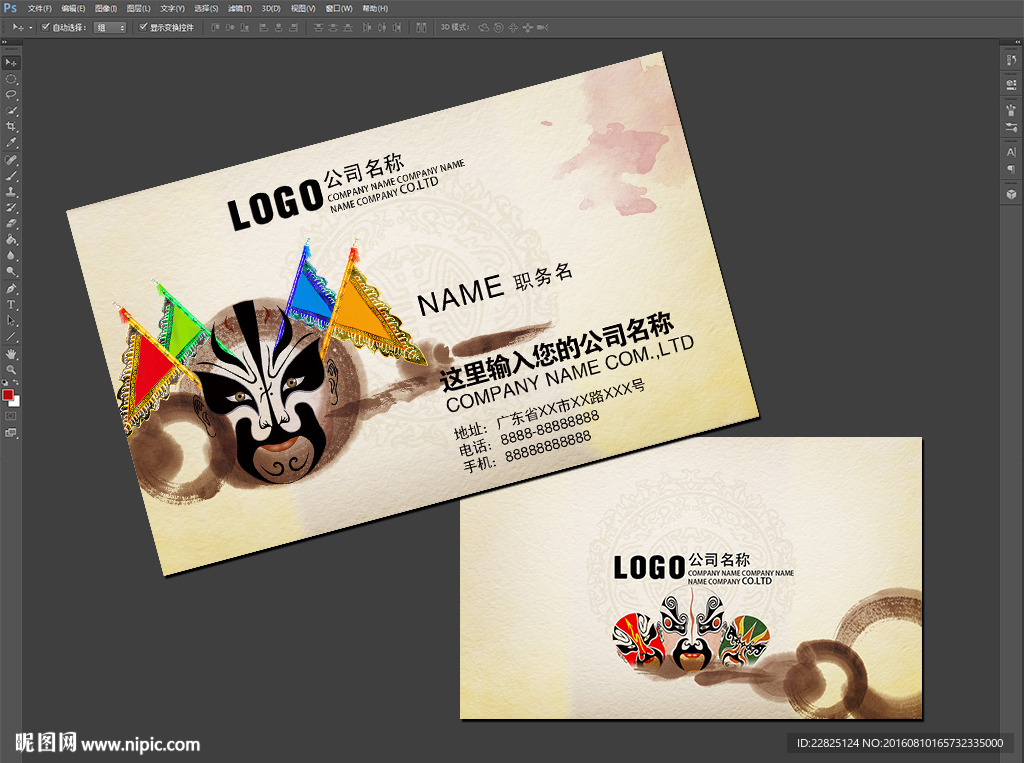The width and height of the screenshot is (1024, 763).
Task: Click the align top edges button
Action: [215, 27]
